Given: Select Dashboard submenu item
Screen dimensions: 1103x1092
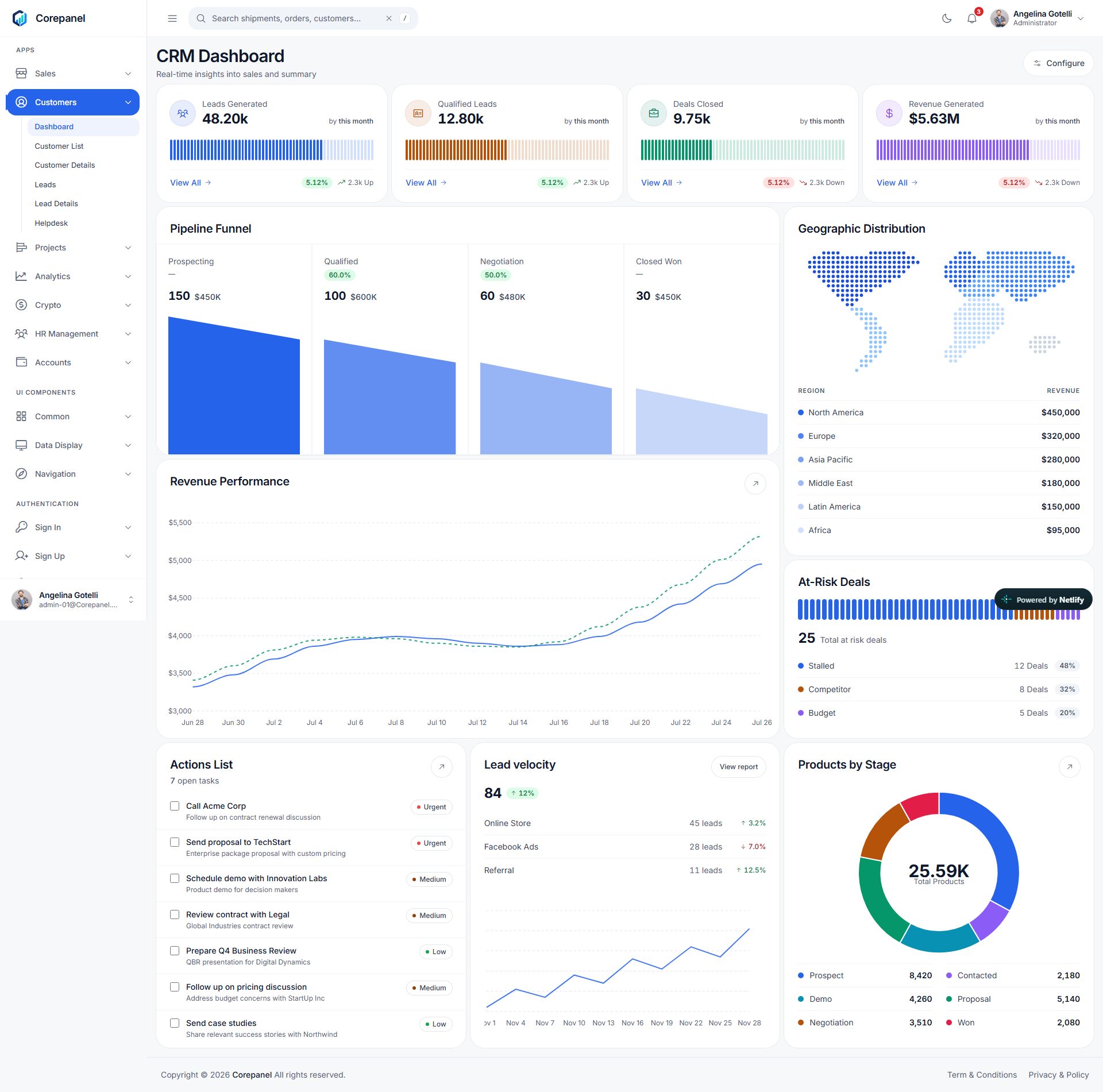Looking at the screenshot, I should tap(83, 127).
